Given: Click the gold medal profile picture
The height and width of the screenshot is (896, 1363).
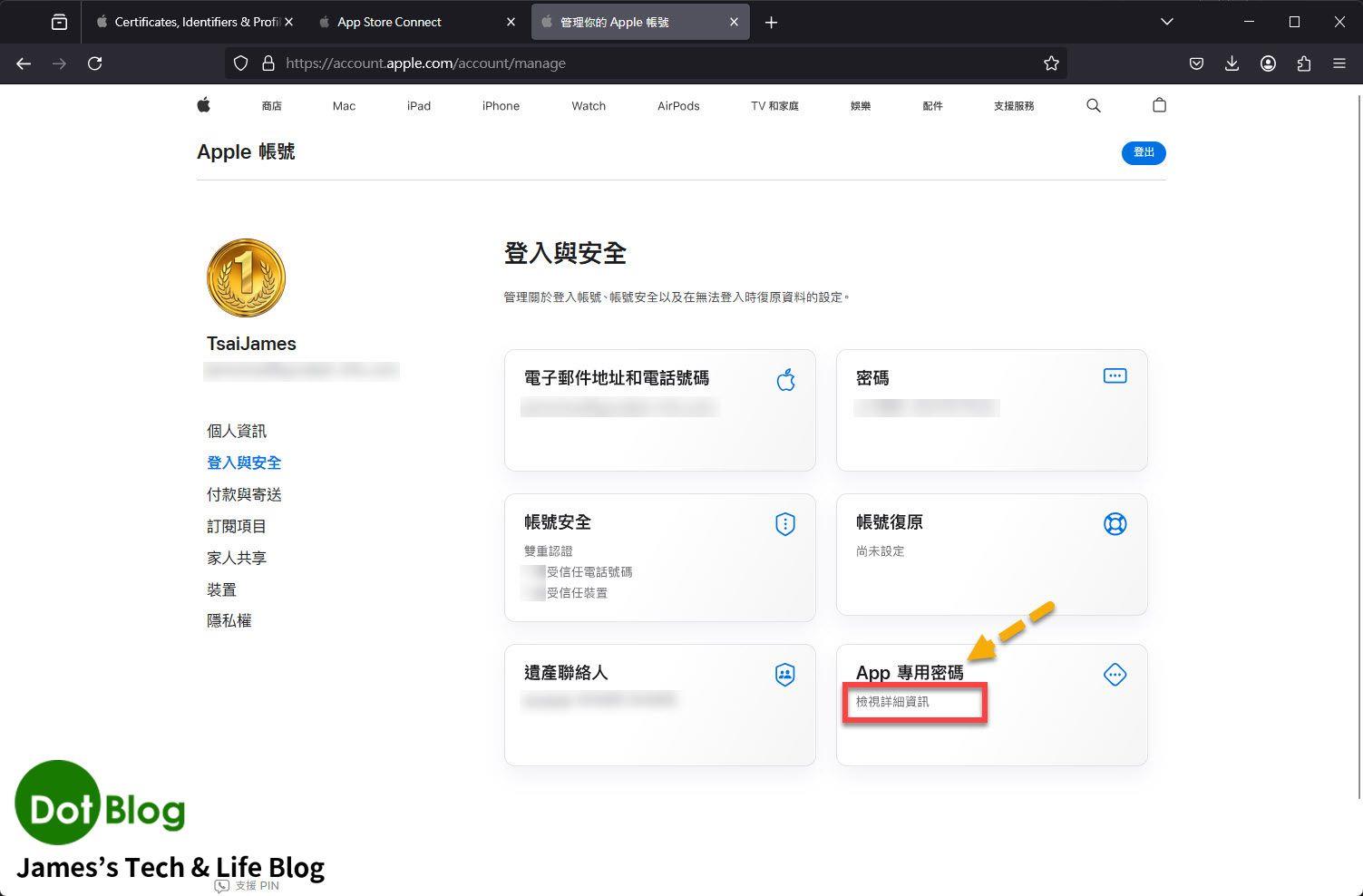Looking at the screenshot, I should click(x=246, y=278).
